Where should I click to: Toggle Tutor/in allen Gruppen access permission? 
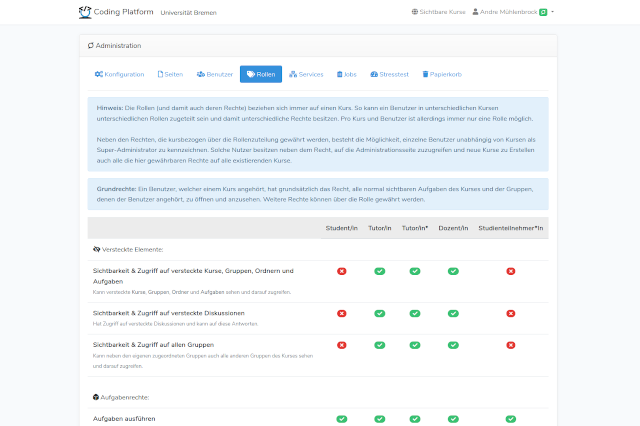point(380,345)
